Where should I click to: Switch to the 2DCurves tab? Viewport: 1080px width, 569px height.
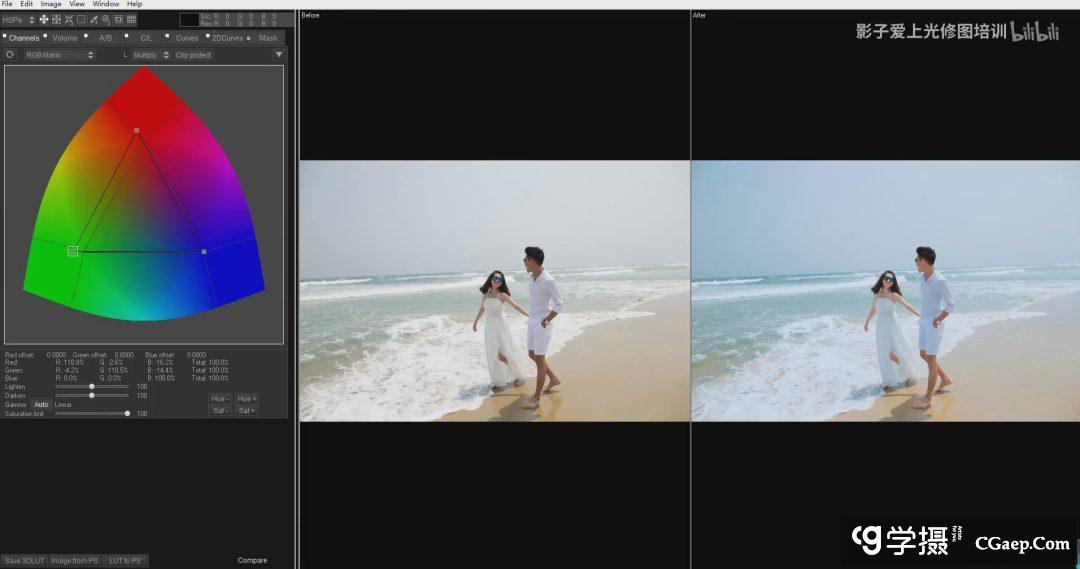click(x=226, y=38)
